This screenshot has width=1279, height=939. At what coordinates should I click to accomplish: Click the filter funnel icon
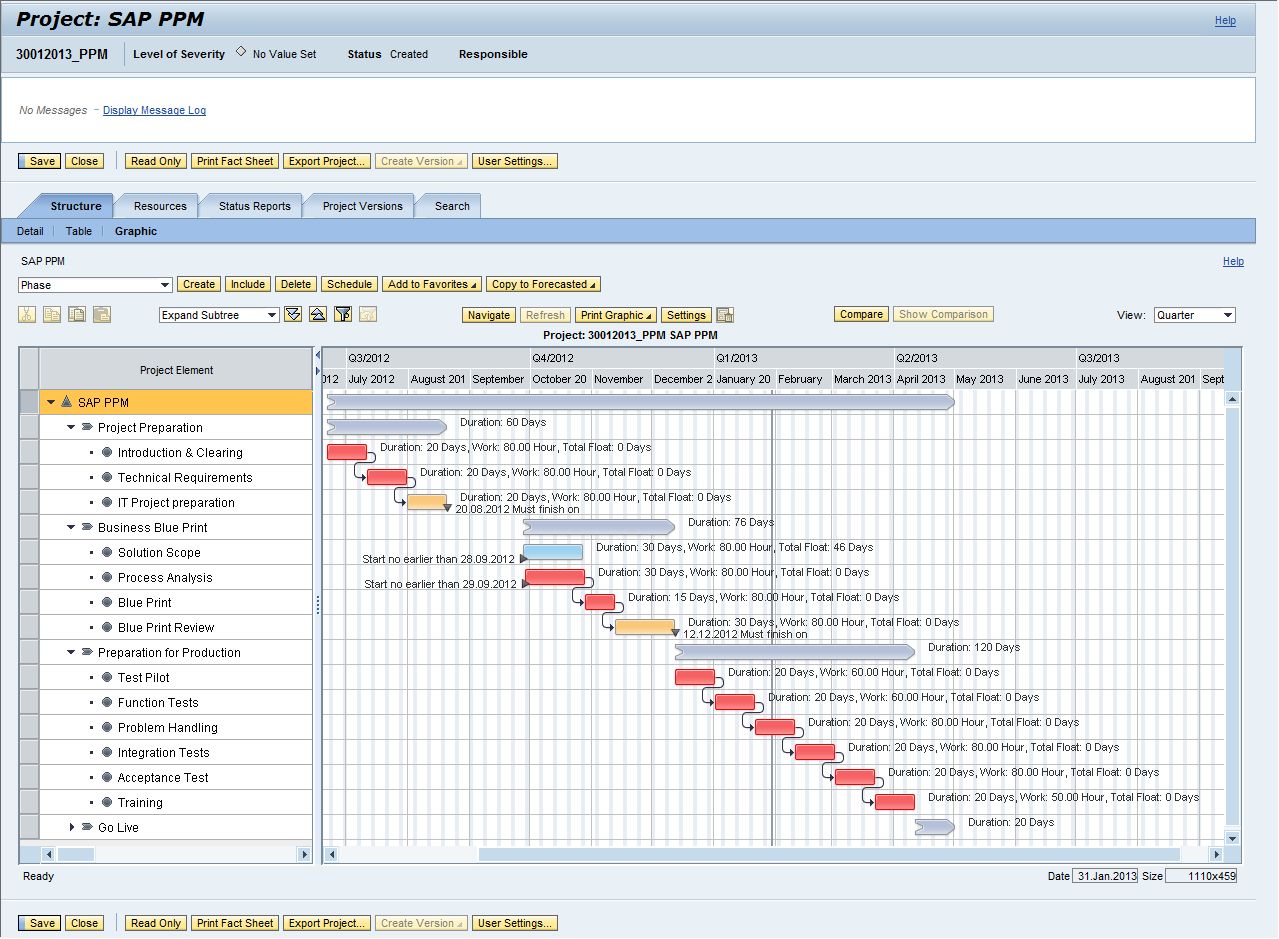click(343, 315)
